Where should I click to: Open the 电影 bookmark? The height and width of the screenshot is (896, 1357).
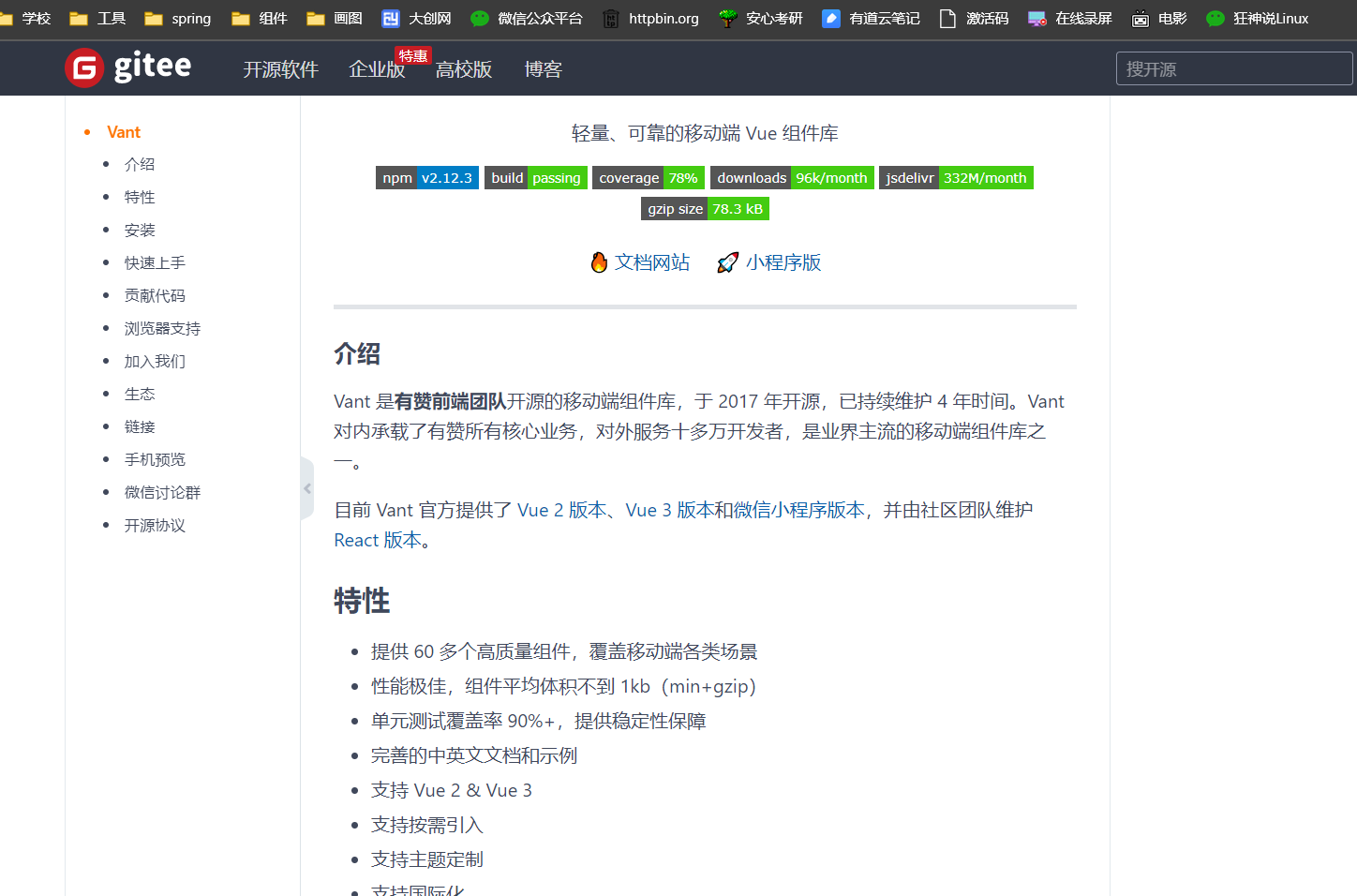coord(1159,19)
